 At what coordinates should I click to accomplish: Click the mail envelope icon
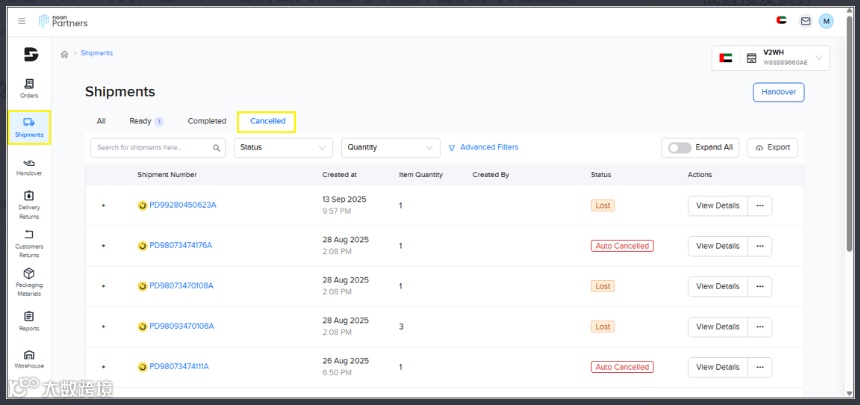coord(805,21)
